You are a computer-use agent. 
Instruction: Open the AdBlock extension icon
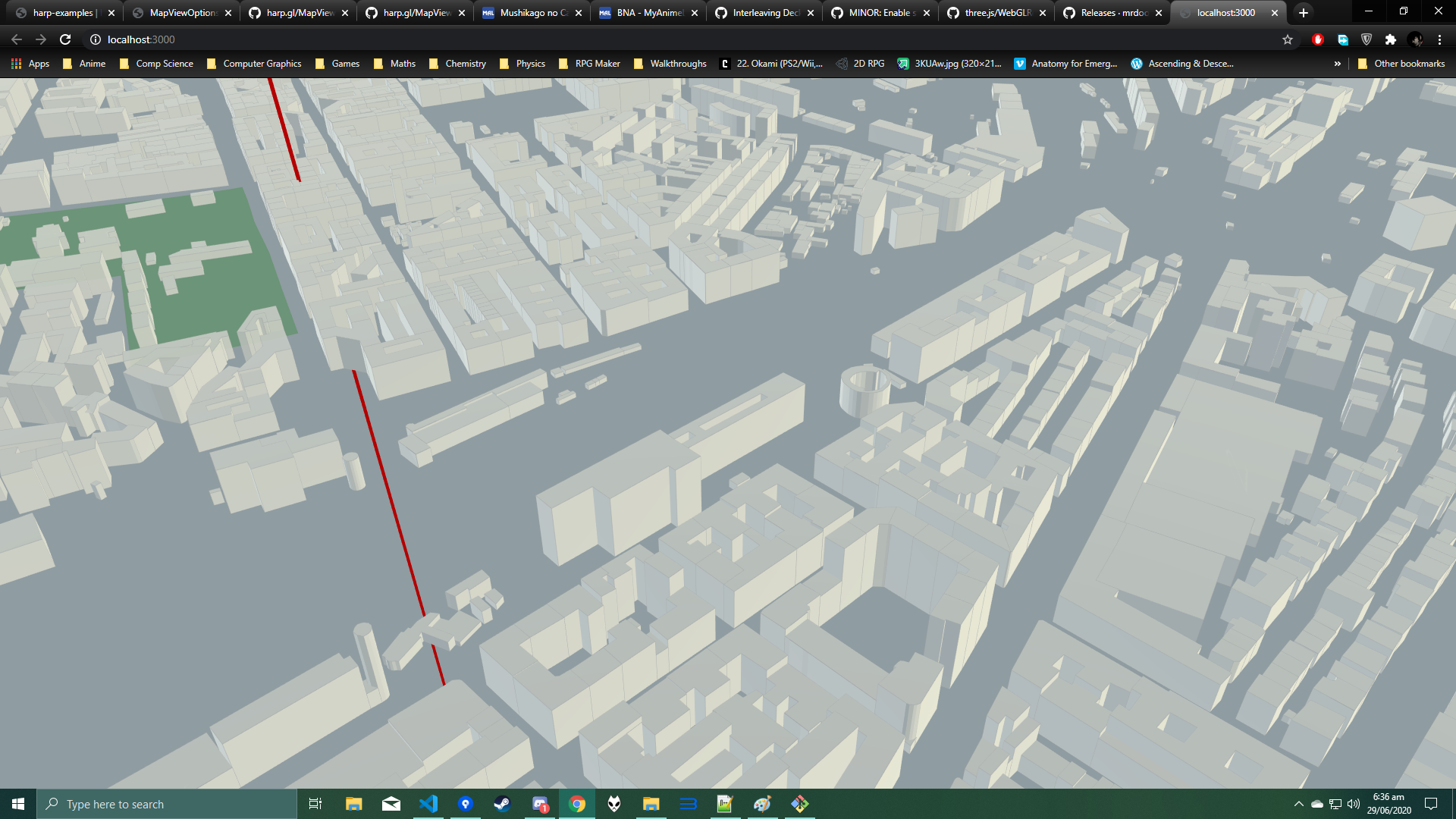click(1318, 39)
